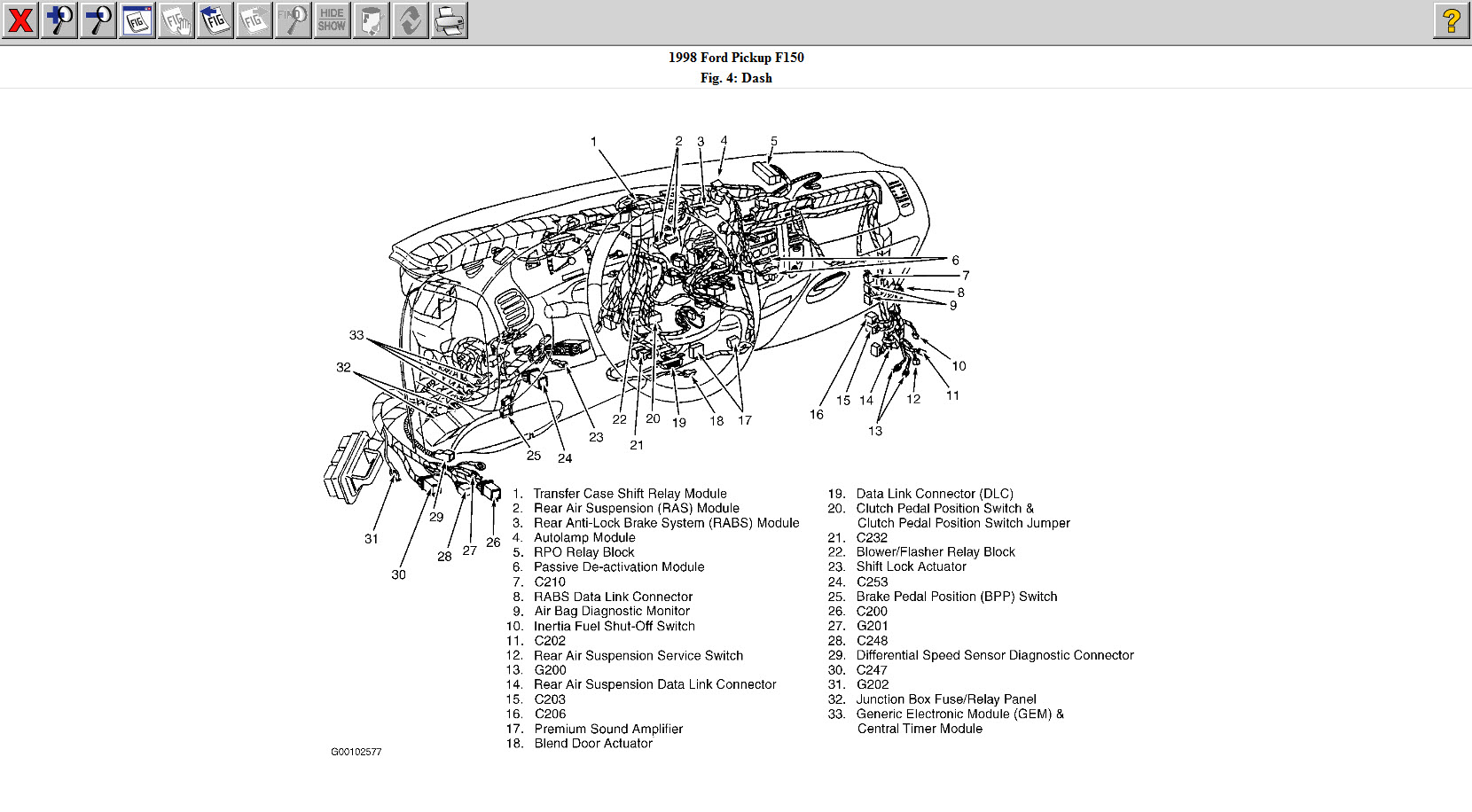Click callout number 25 on the diagram
Screen dimensions: 1472x812
[534, 456]
